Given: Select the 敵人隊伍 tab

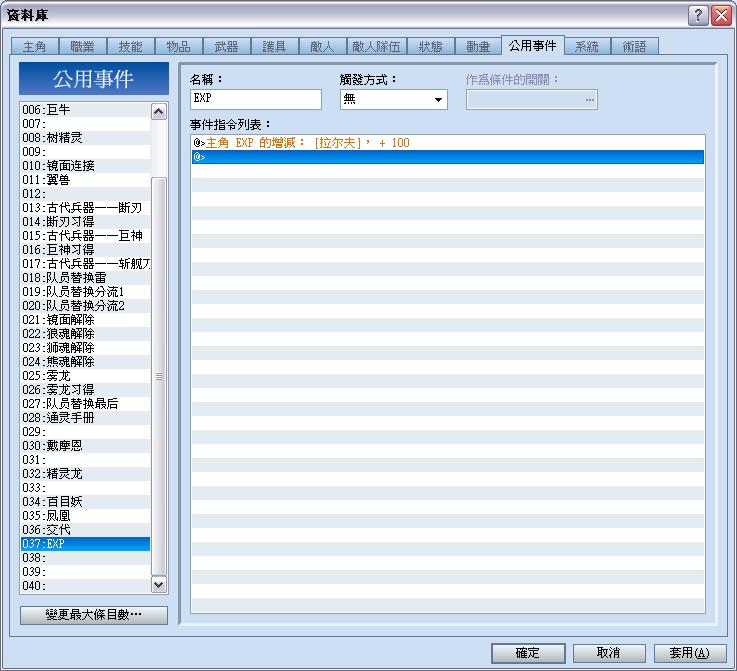Looking at the screenshot, I should [x=376, y=47].
